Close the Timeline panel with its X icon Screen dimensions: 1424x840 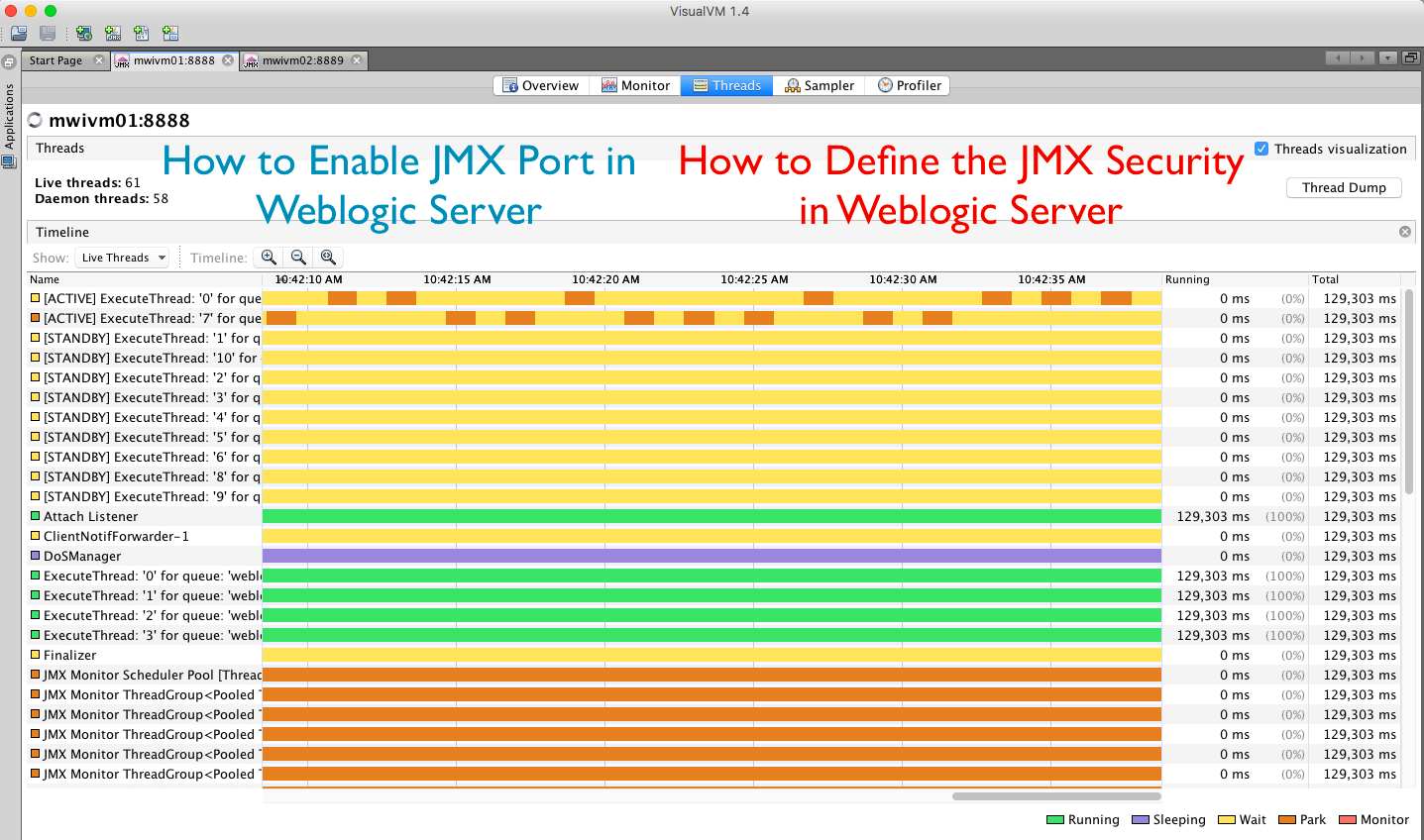click(x=1404, y=232)
